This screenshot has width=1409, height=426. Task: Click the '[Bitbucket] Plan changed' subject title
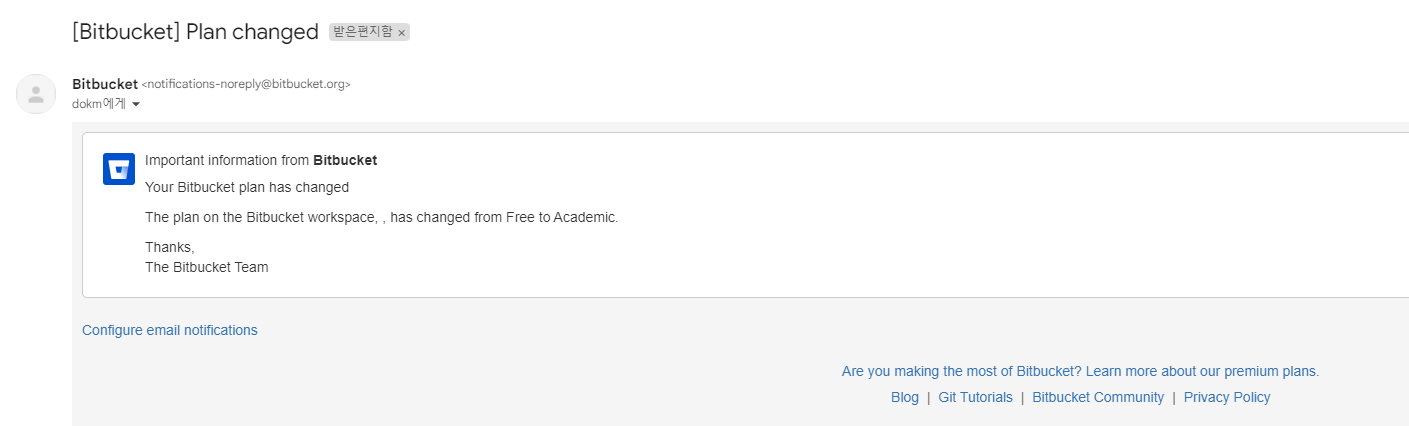pos(195,32)
